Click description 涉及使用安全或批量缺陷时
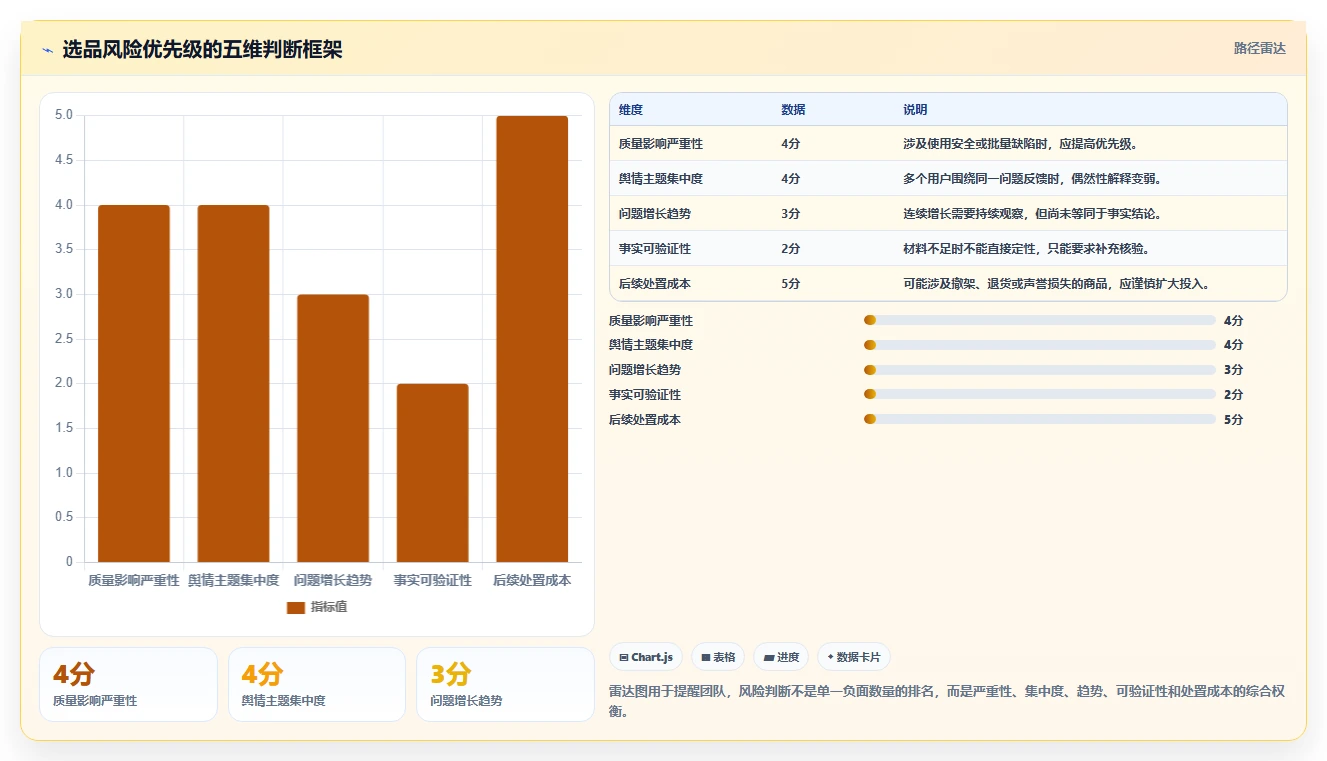The image size is (1327, 761). 1021,144
